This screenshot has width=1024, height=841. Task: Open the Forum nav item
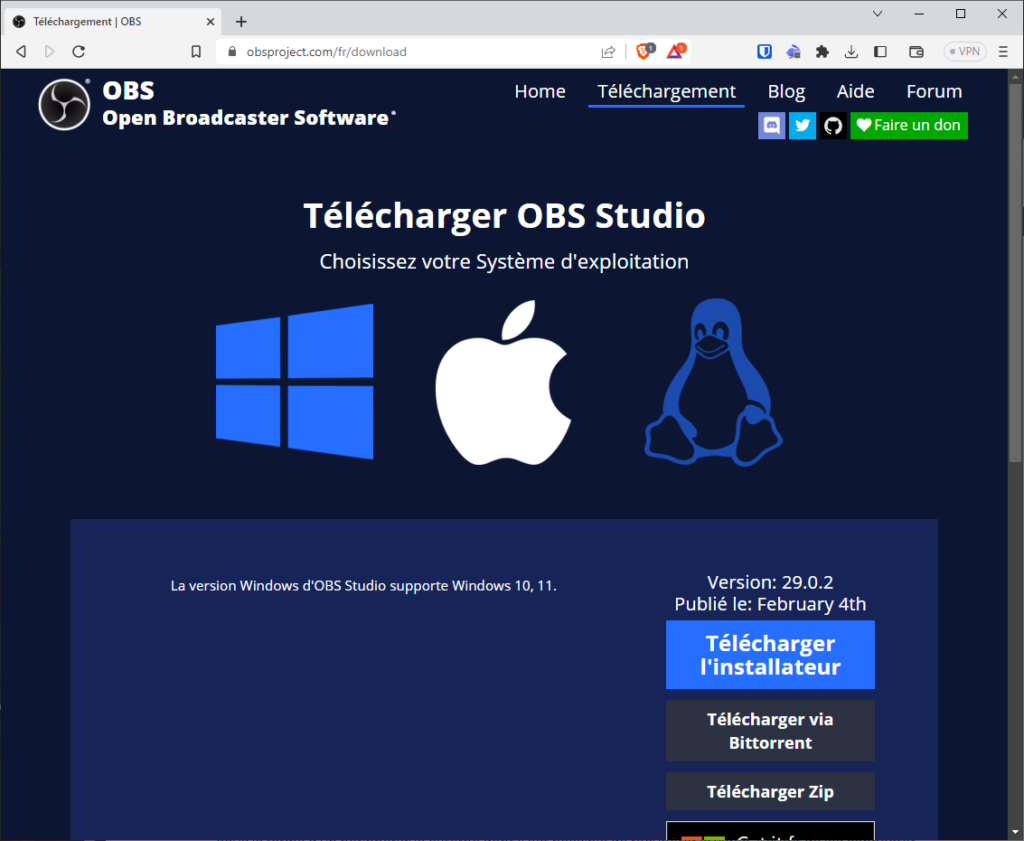934,91
